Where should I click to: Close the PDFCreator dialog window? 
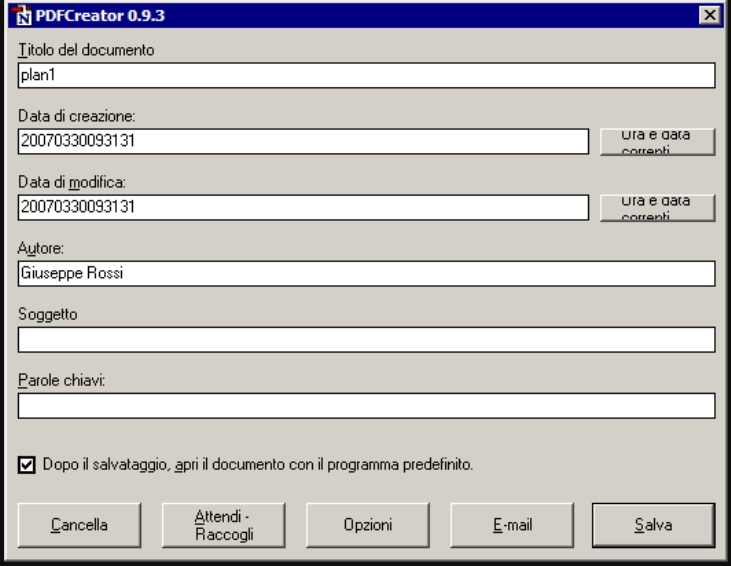pyautogui.click(x=710, y=15)
